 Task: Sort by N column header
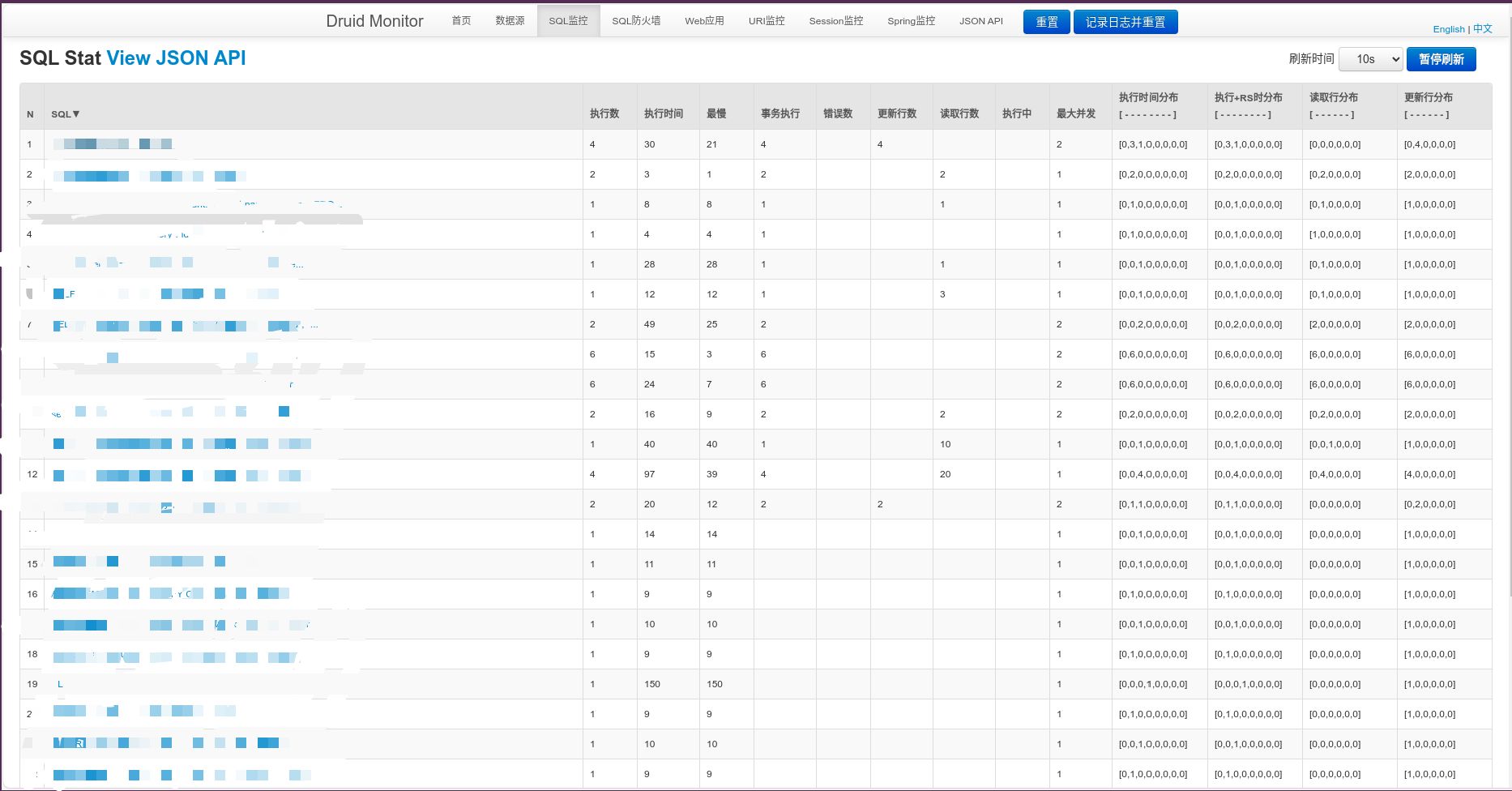click(30, 114)
